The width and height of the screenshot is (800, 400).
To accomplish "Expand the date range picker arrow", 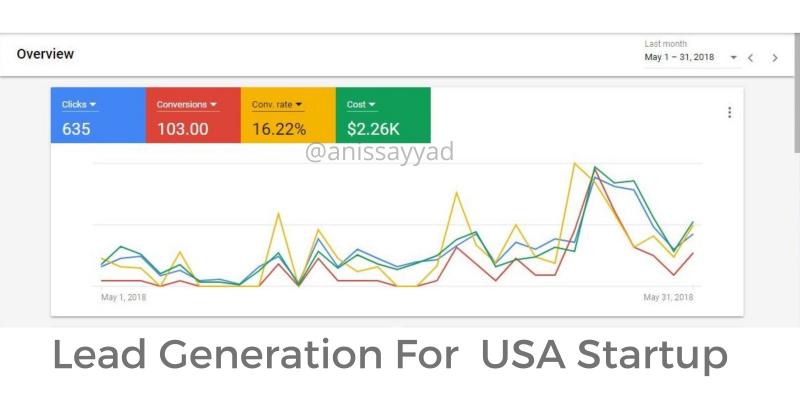I will coord(733,58).
